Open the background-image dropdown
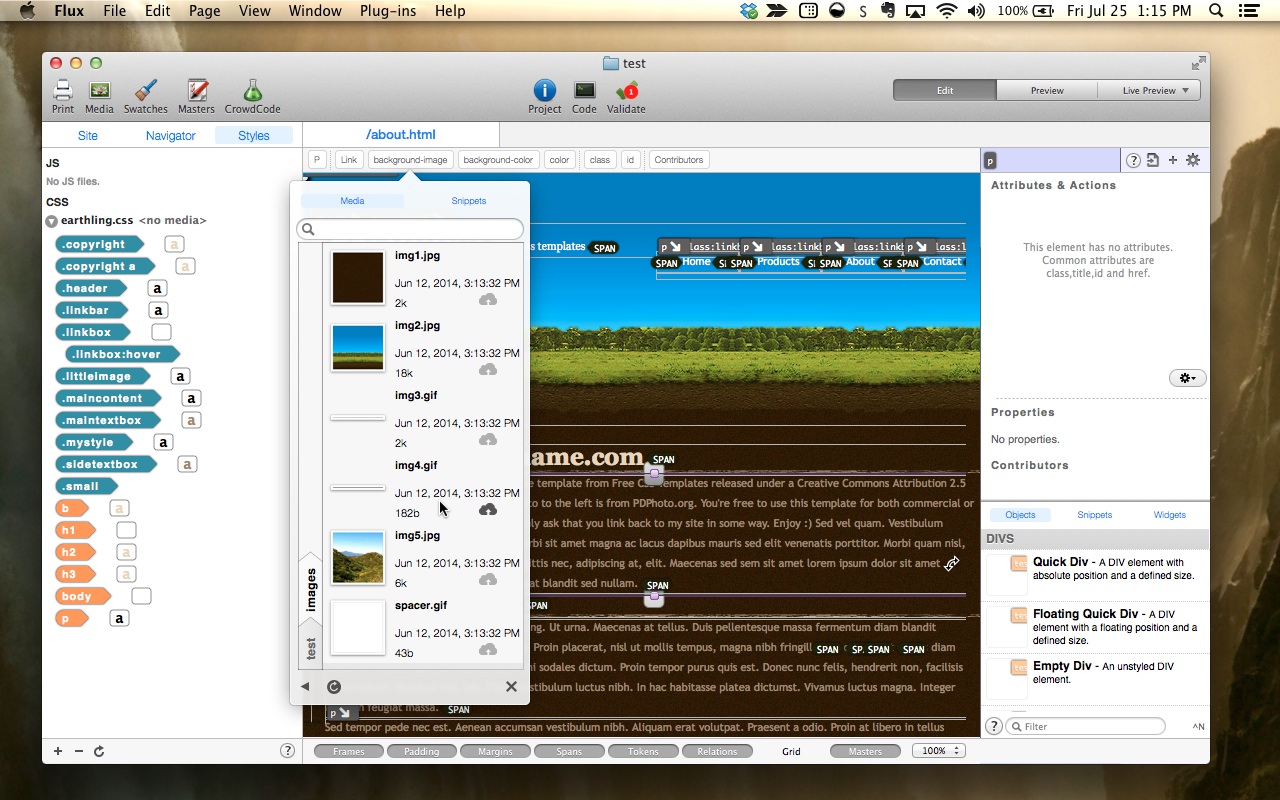 pyautogui.click(x=410, y=160)
